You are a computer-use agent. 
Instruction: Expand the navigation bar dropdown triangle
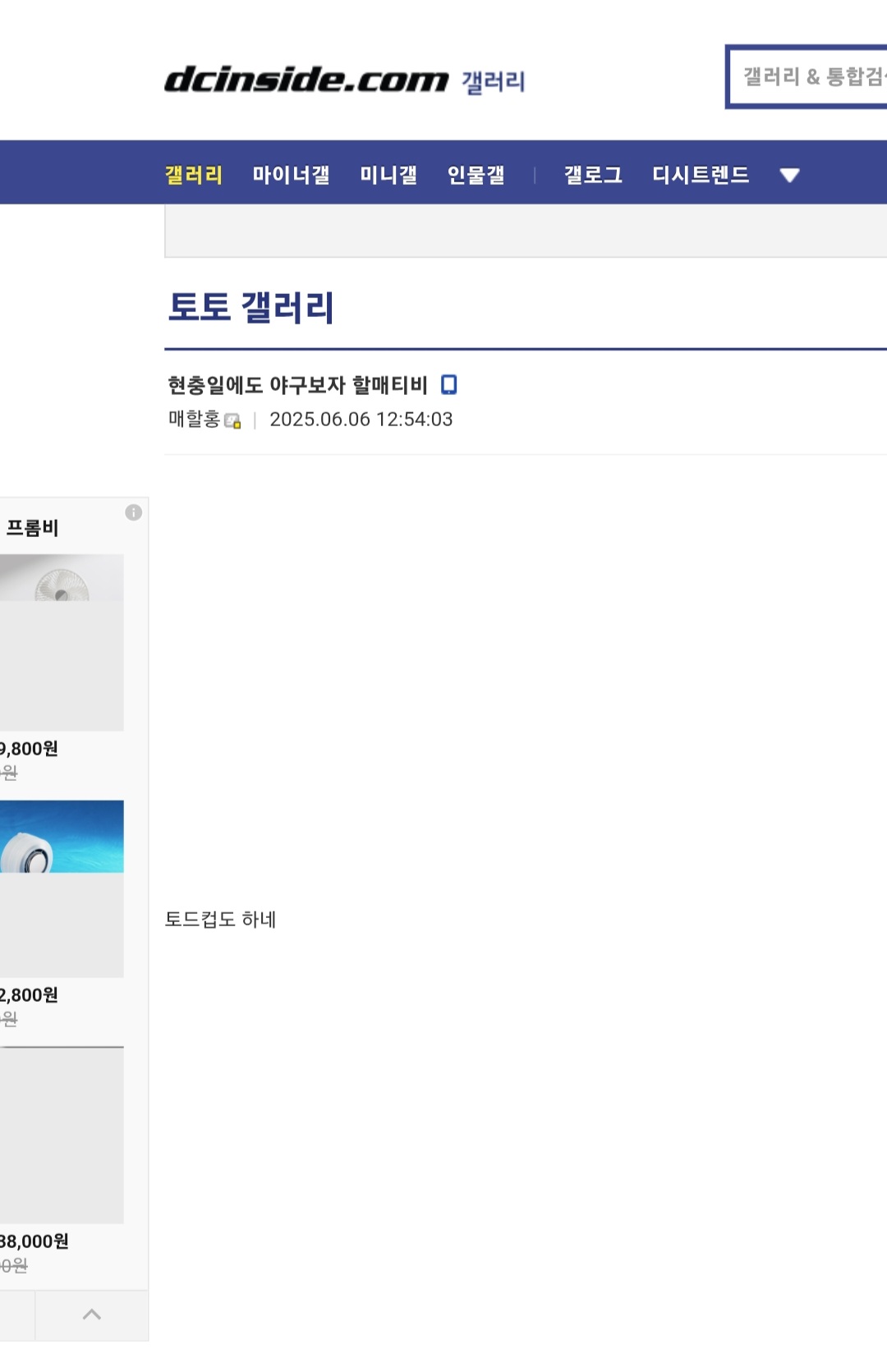789,175
